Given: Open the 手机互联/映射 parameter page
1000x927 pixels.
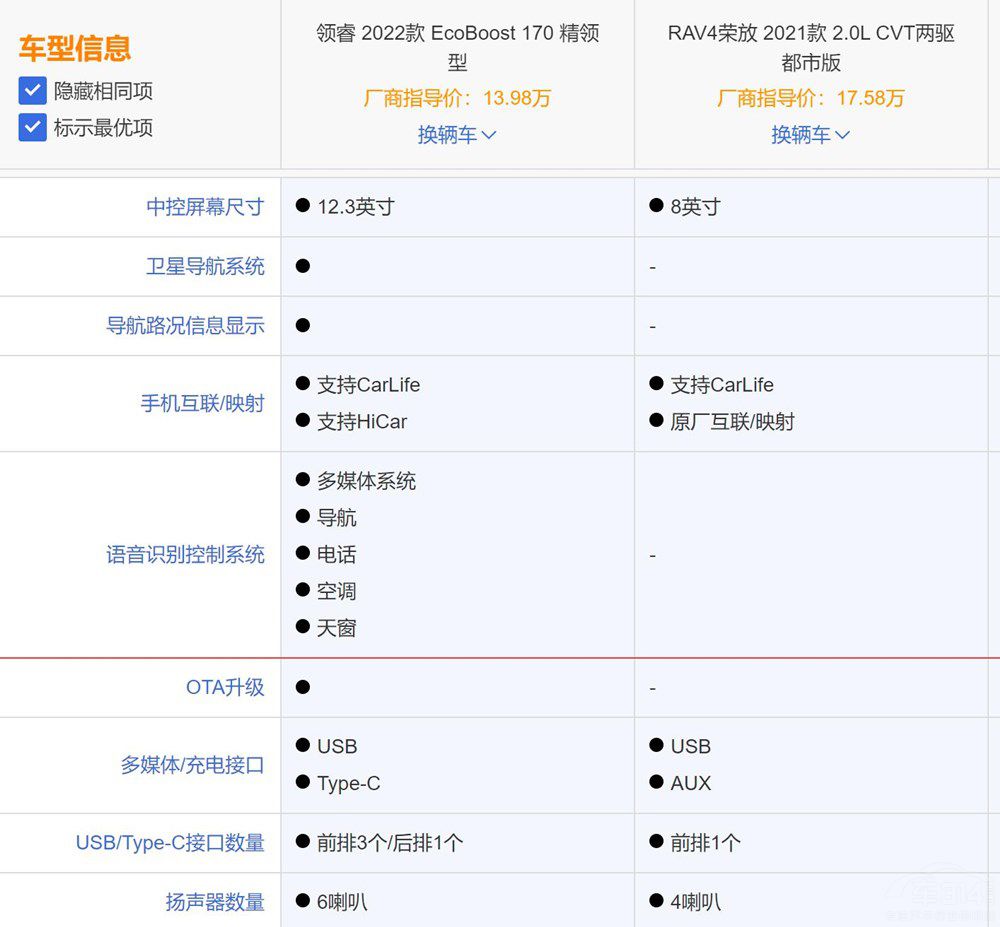Looking at the screenshot, I should pos(202,403).
